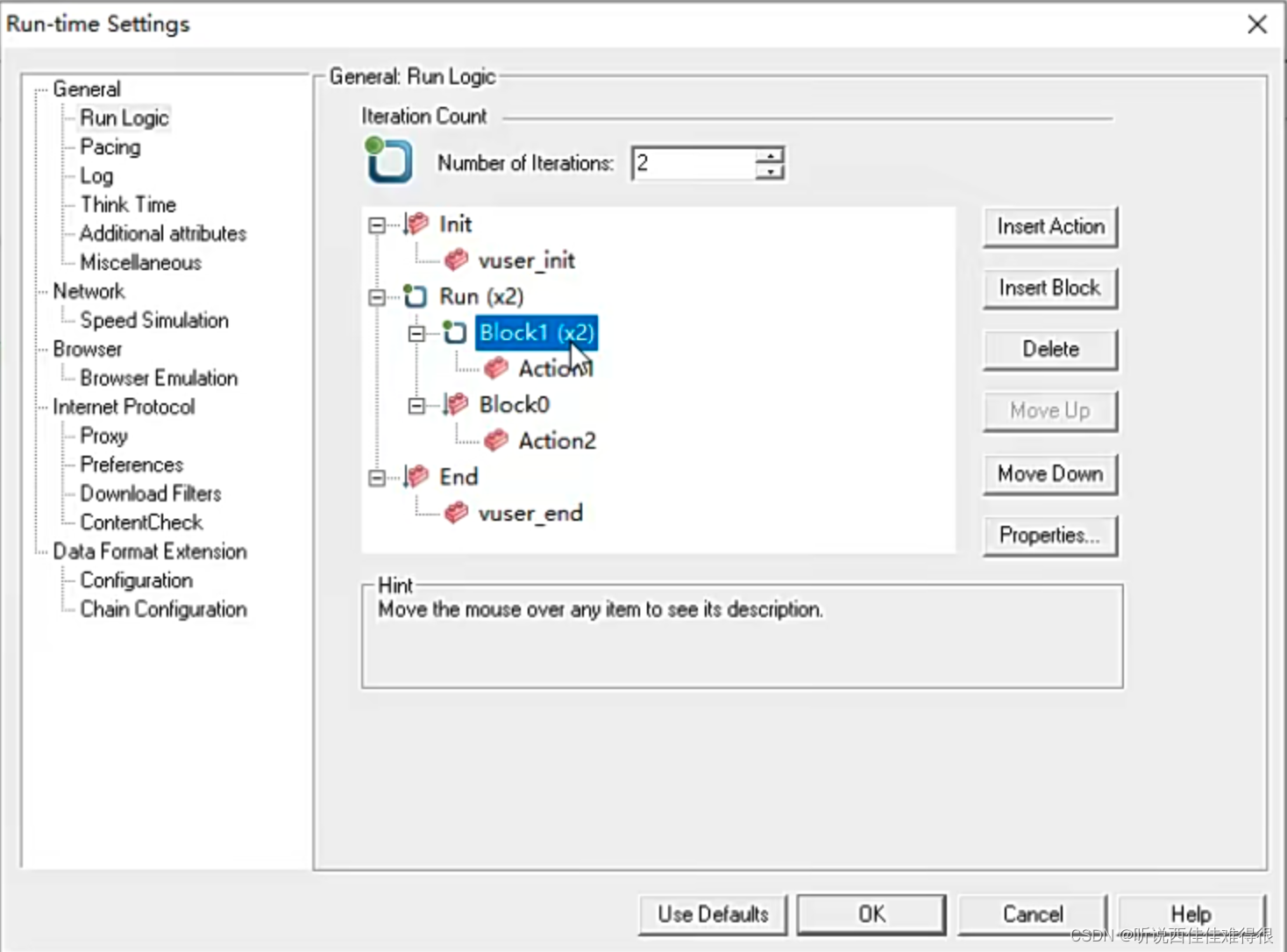This screenshot has width=1287, height=952.
Task: Select Run Logic in settings tree
Action: (x=124, y=117)
